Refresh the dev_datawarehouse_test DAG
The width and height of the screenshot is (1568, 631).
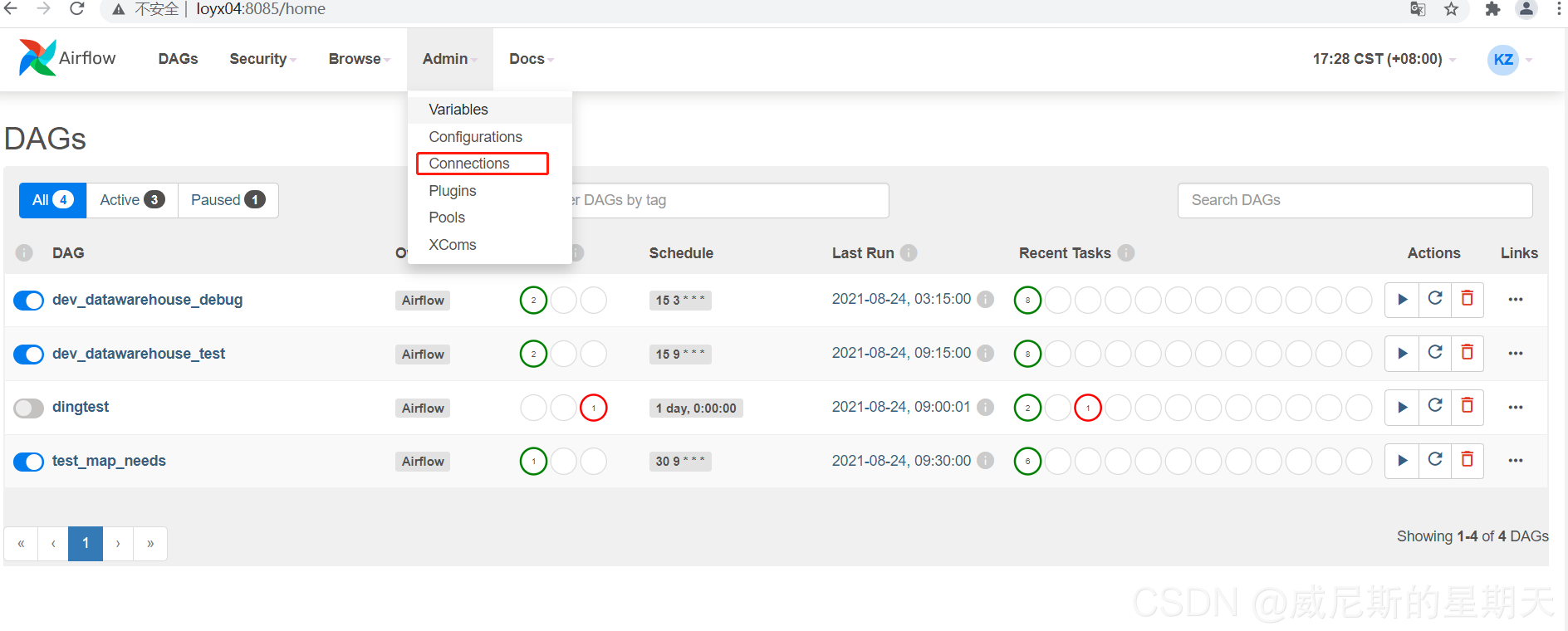[1435, 354]
